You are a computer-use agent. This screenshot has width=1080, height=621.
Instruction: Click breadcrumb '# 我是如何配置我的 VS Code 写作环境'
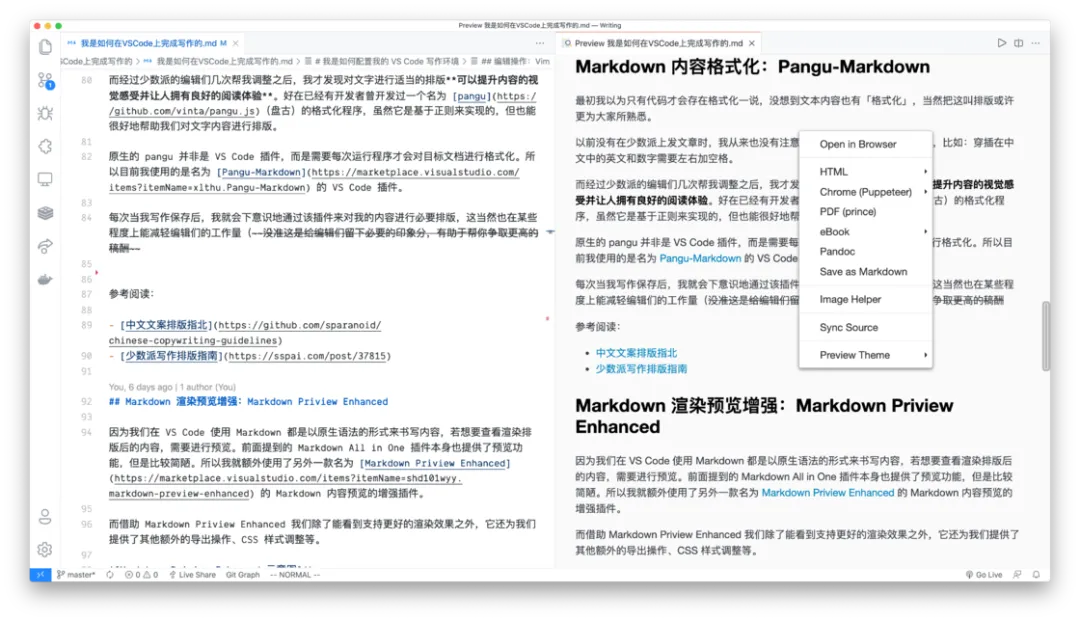point(382,61)
